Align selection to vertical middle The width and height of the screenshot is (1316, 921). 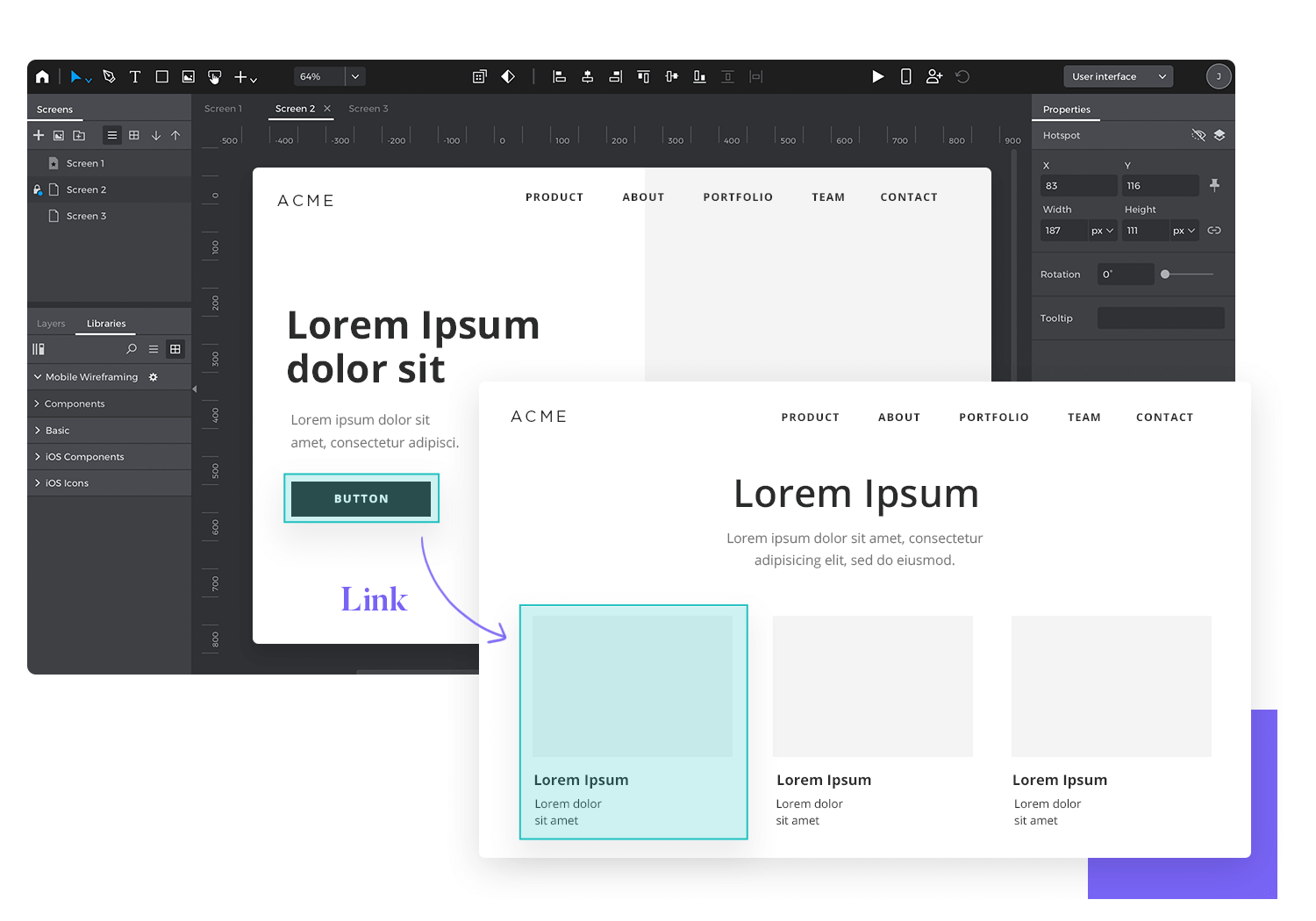(x=672, y=77)
